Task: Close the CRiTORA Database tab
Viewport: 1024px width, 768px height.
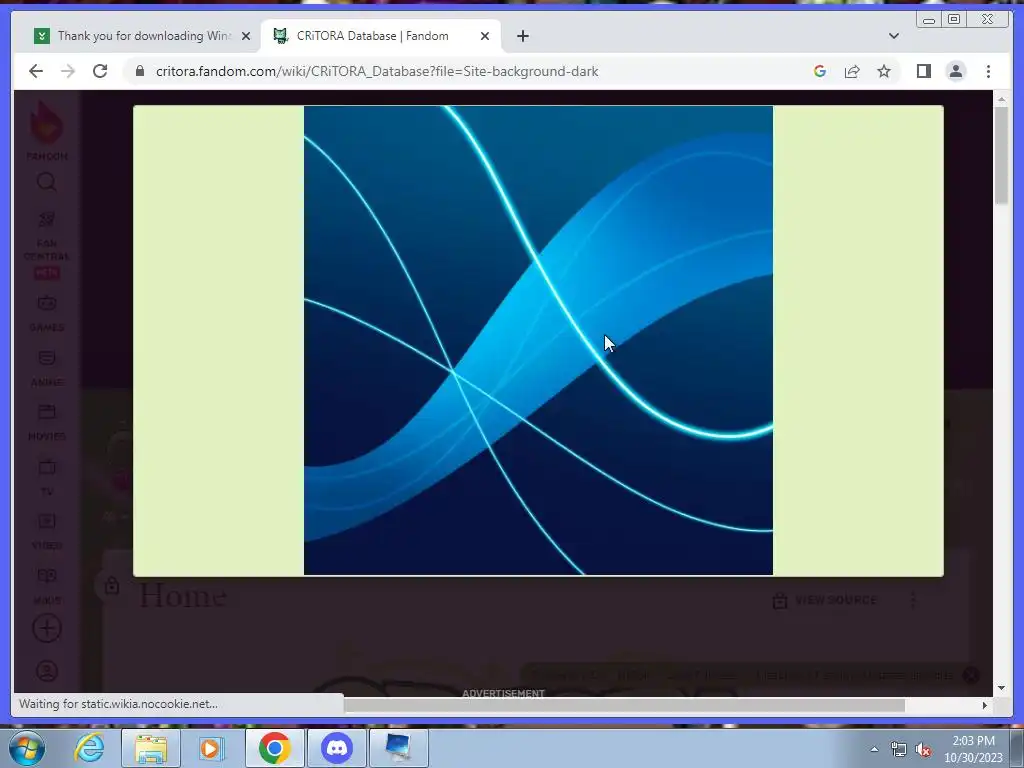Action: [485, 36]
